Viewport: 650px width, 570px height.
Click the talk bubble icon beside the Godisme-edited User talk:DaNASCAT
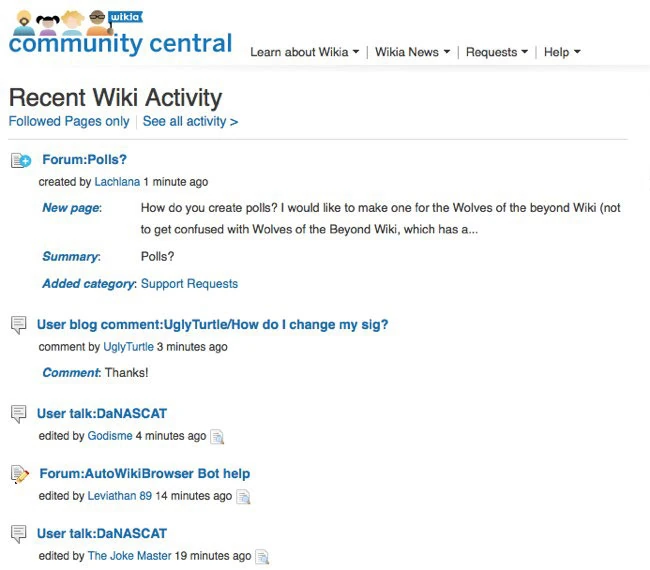18,414
